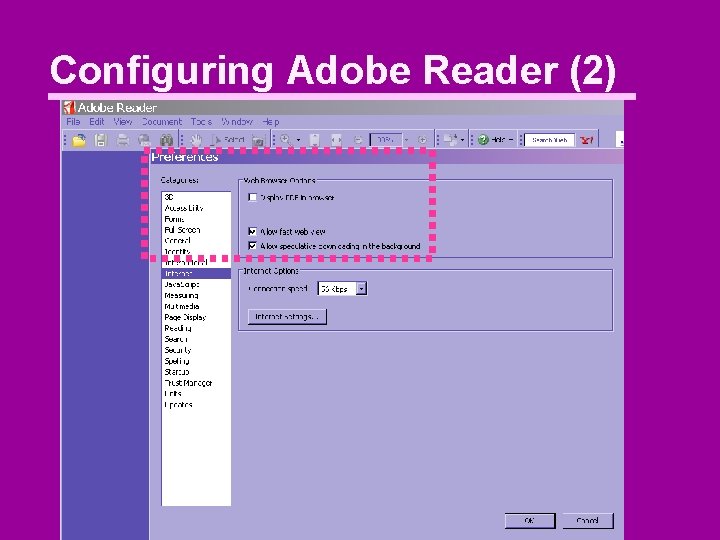Click the green Help question icon
Viewport: 720px width, 540px height.
coord(483,140)
